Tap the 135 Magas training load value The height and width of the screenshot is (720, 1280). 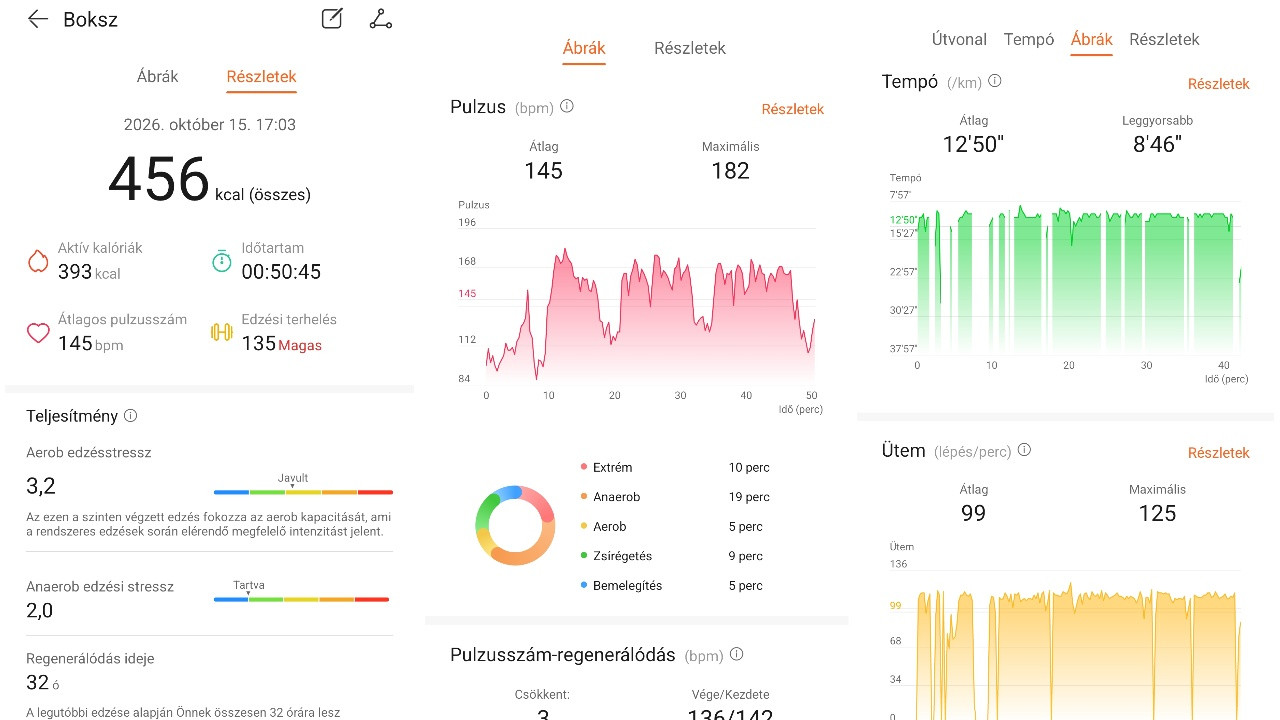281,344
